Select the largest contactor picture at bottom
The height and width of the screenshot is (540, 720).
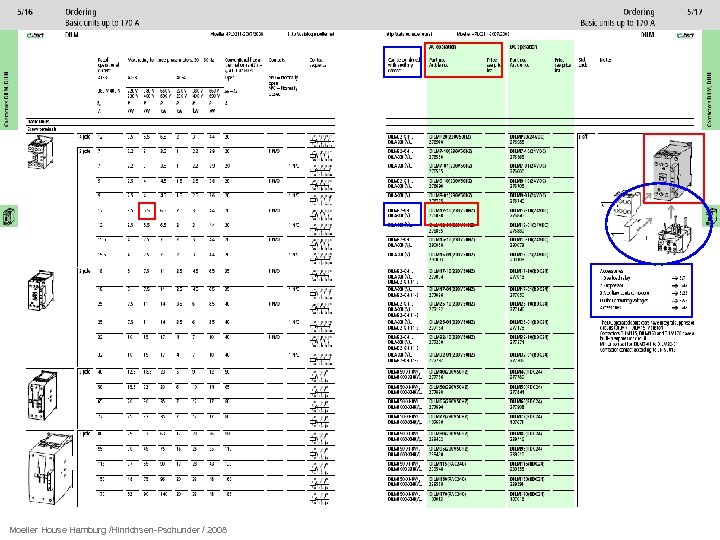(x=51, y=468)
